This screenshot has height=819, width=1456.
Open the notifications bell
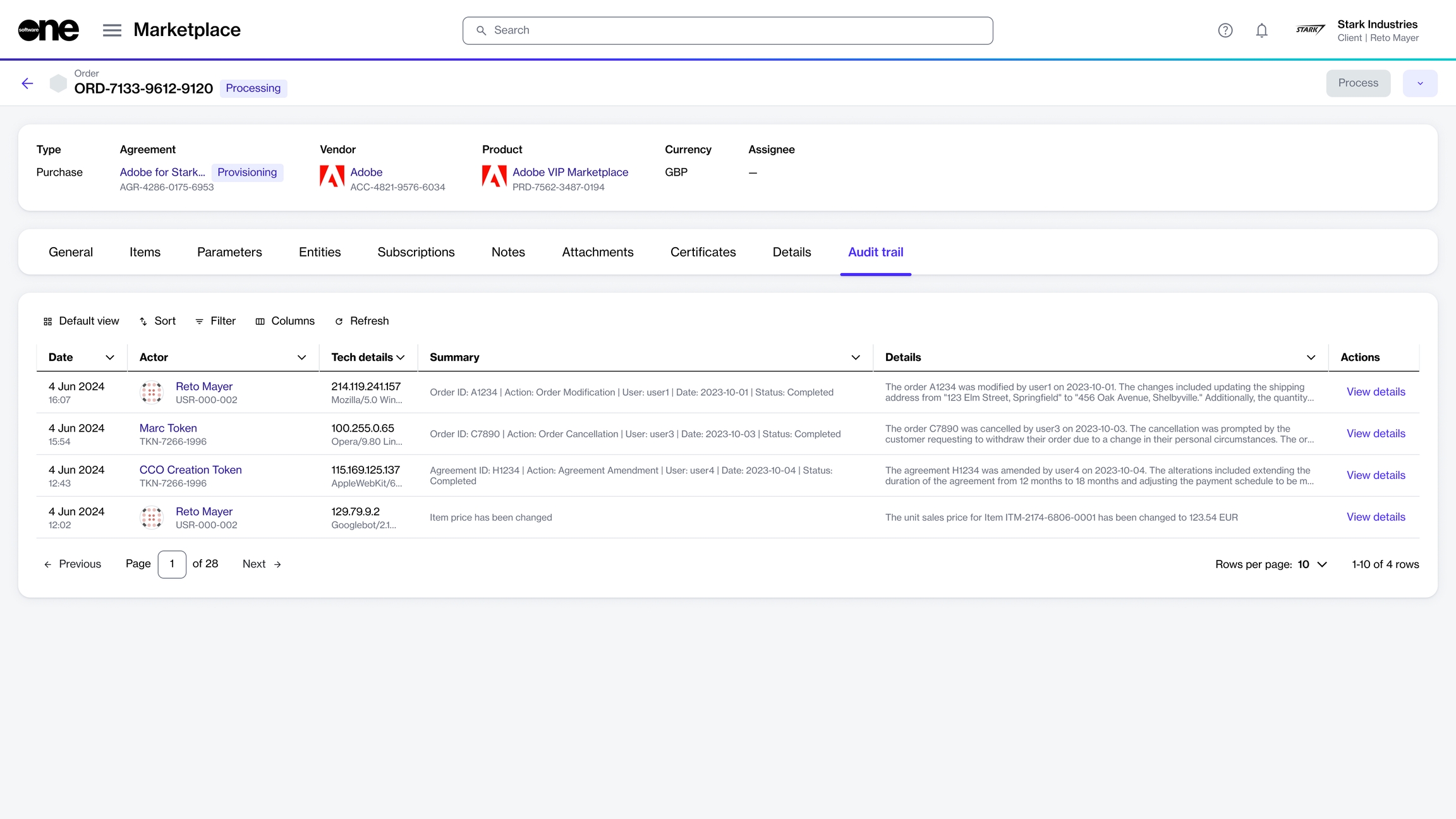pos(1261,30)
